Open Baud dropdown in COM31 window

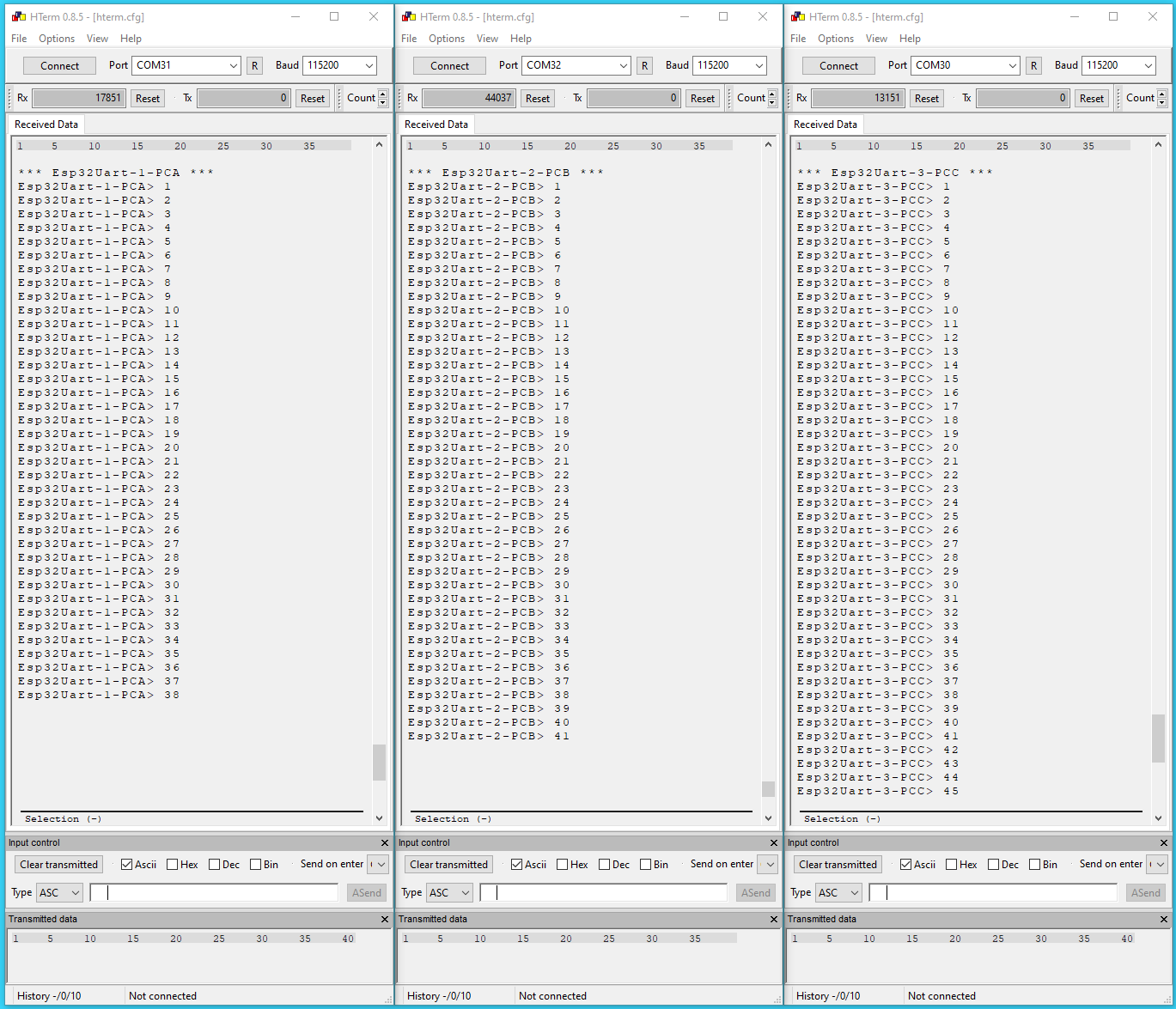(x=340, y=65)
